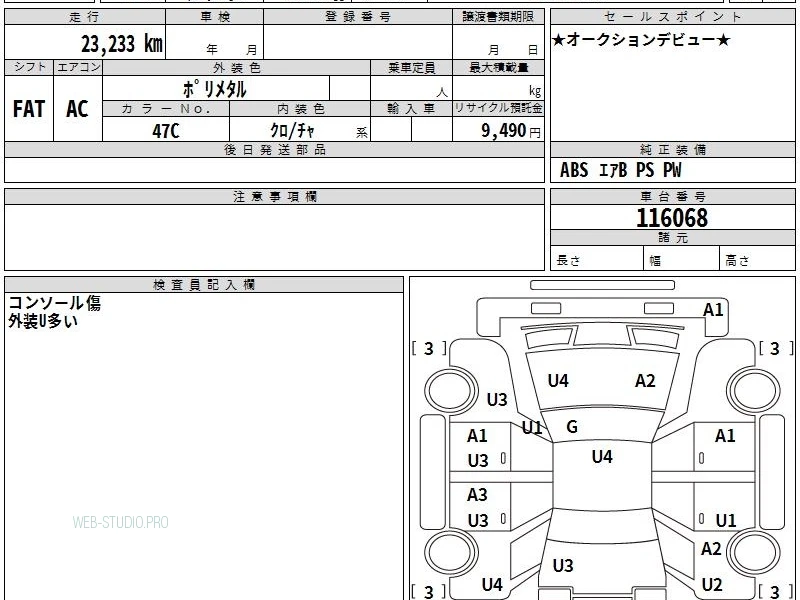Select the ★オークションデビュー★ text

pyautogui.click(x=641, y=40)
